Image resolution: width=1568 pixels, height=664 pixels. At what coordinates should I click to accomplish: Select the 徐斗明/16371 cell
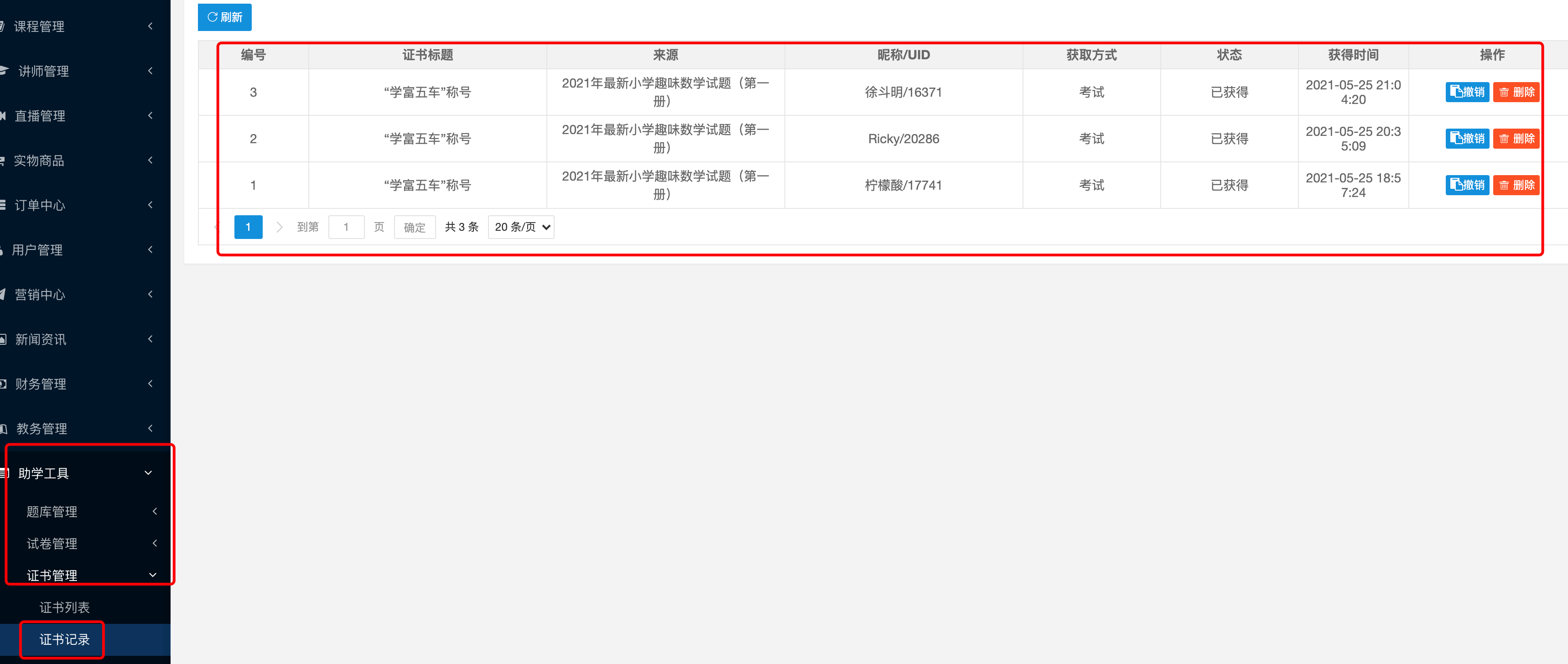click(x=903, y=92)
